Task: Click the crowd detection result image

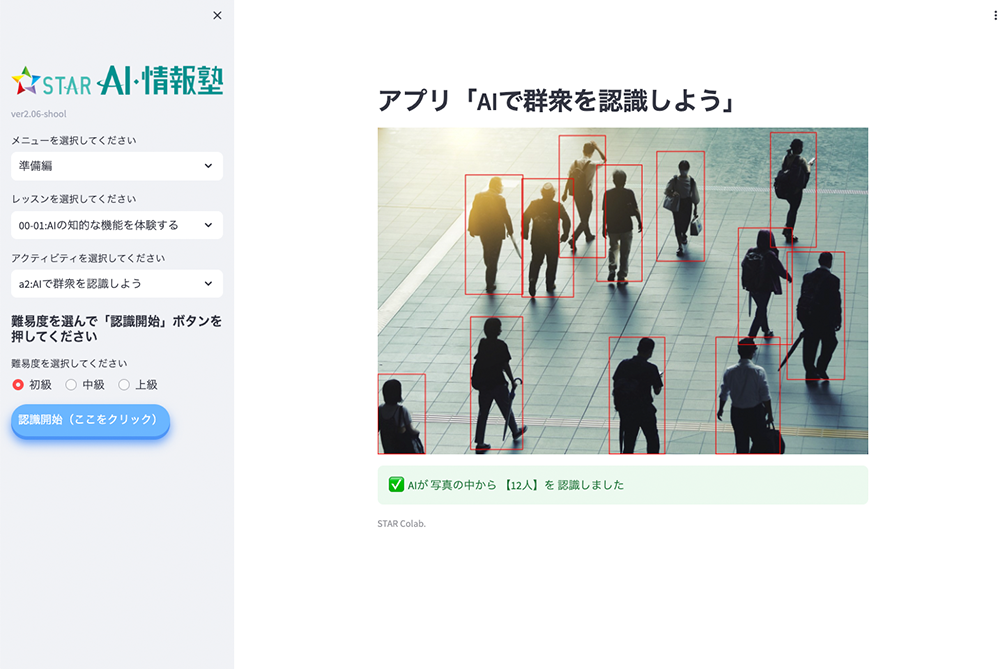Action: [x=622, y=291]
